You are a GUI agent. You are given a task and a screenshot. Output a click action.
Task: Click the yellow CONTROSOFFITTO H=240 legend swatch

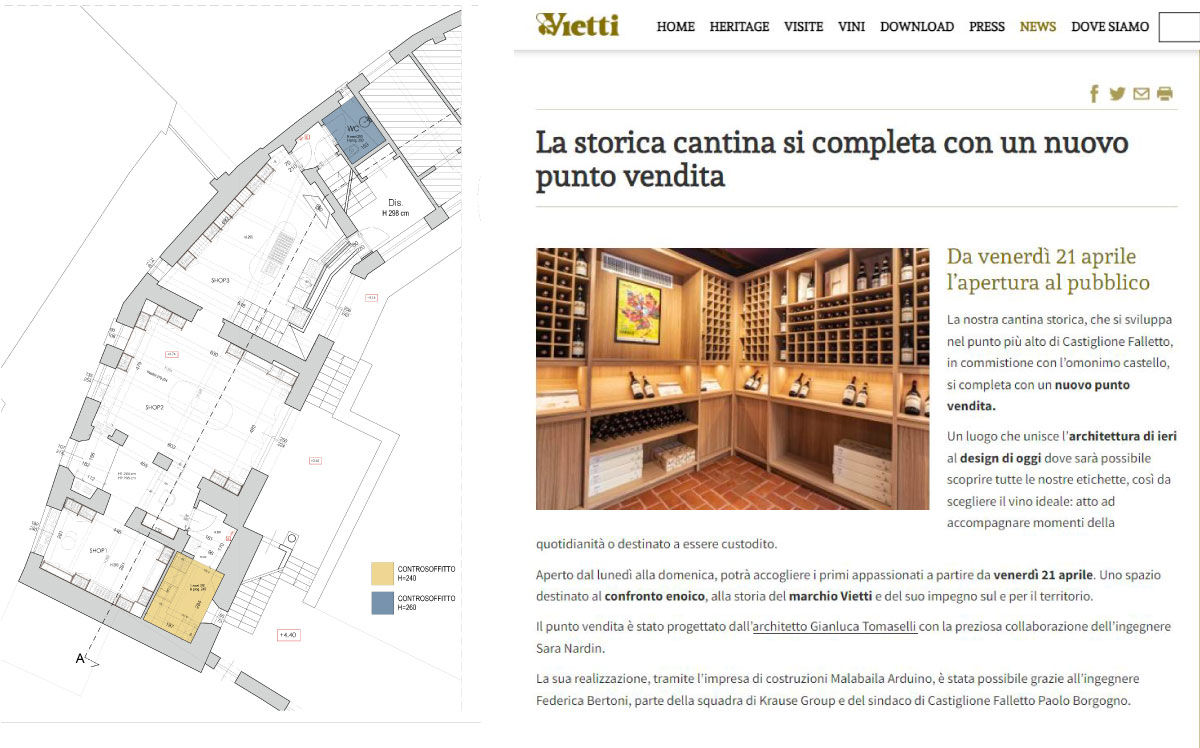pos(382,573)
